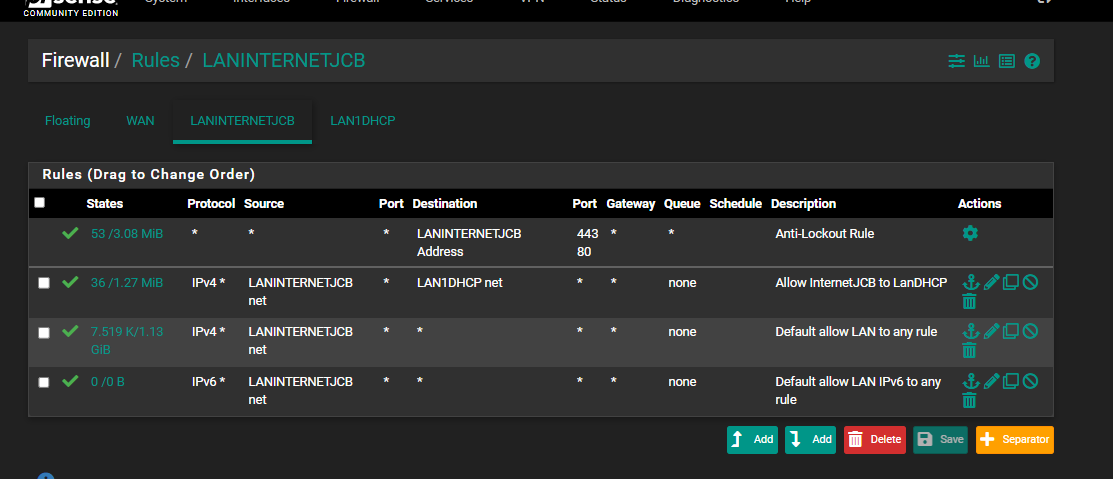Delete the Allow InternetJCB to LanDHCP rule
The image size is (1113, 479).
[970, 302]
